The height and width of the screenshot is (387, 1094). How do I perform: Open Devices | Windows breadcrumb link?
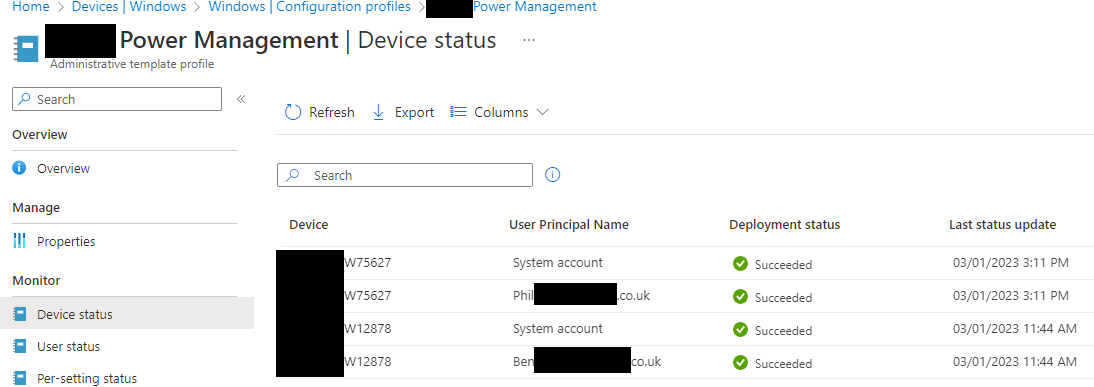(x=129, y=7)
